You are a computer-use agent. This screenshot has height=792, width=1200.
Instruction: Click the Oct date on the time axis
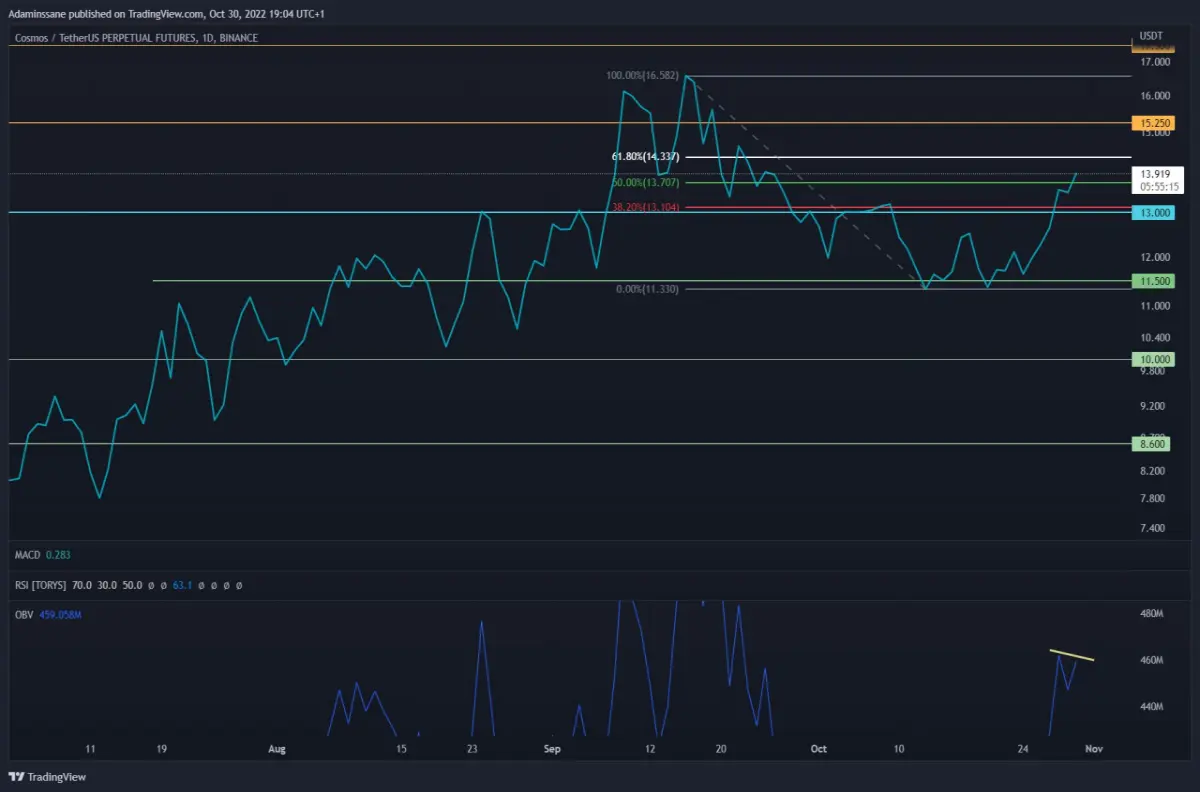click(x=819, y=748)
